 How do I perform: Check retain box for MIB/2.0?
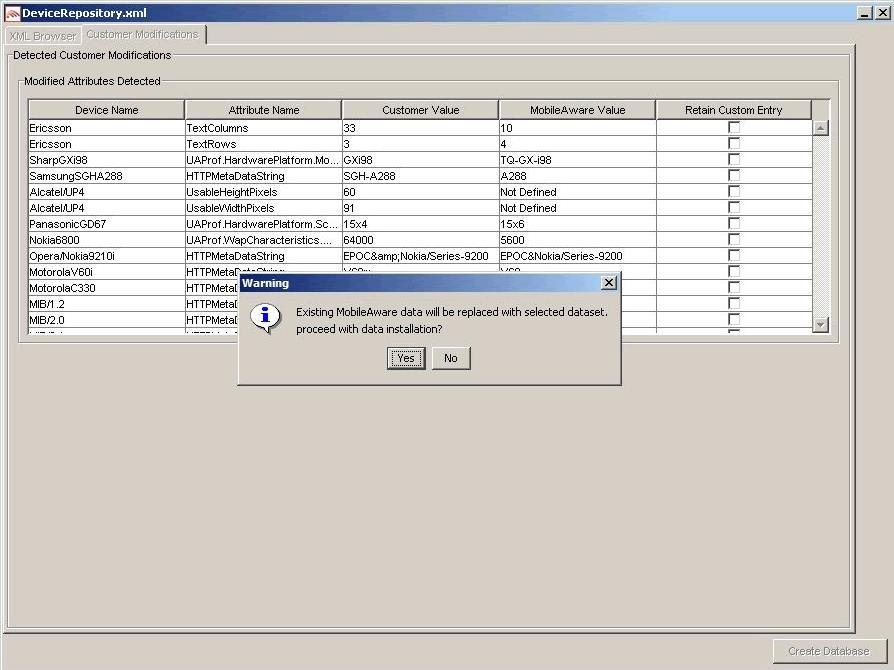click(734, 319)
